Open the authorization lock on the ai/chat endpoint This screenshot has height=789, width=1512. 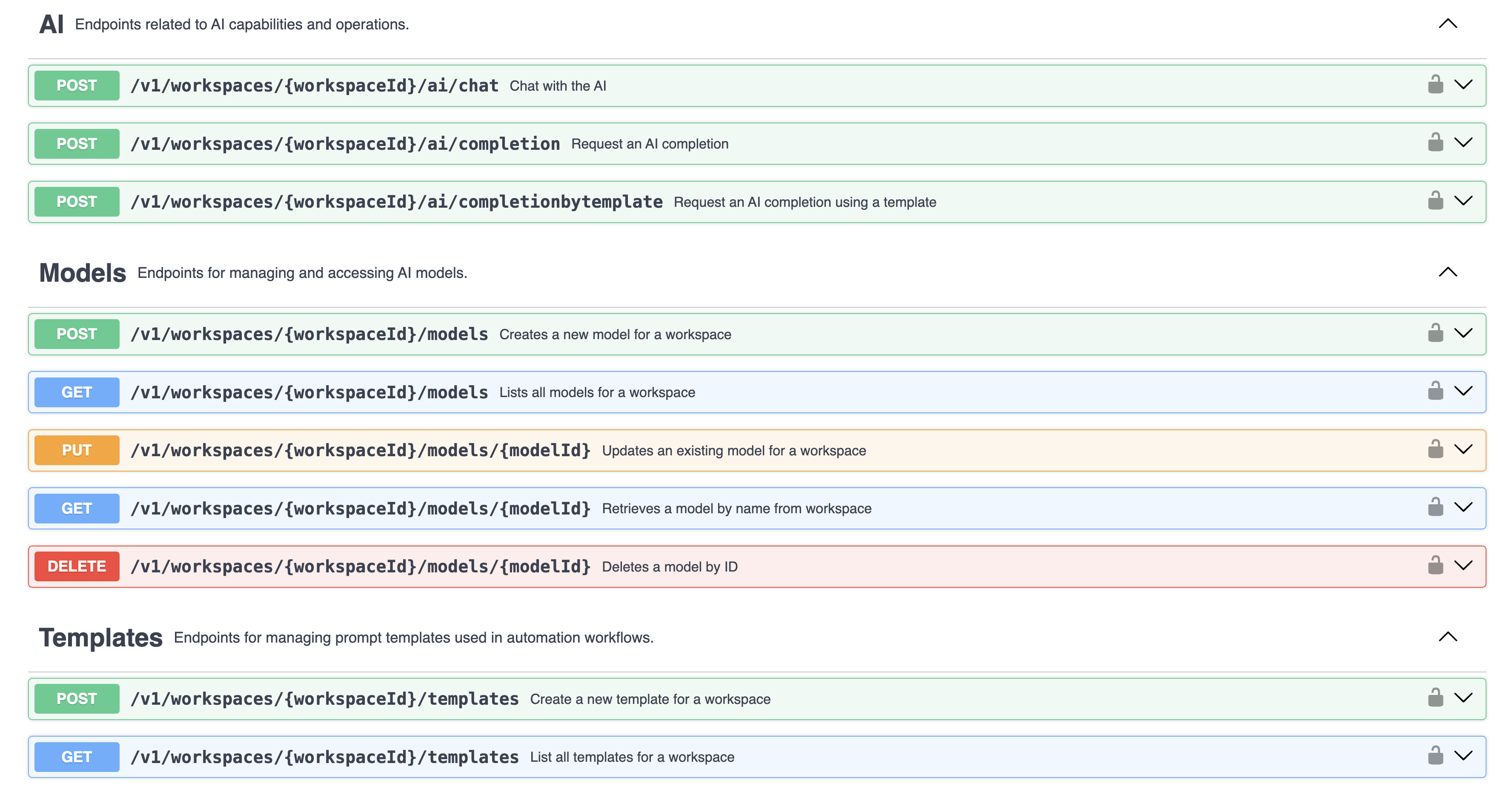point(1436,84)
